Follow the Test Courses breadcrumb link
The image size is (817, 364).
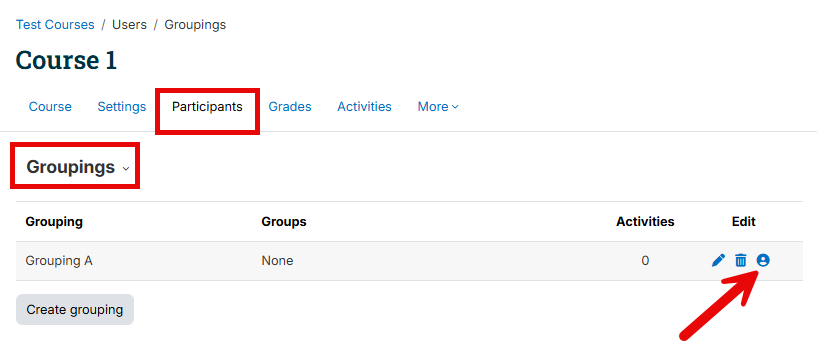click(55, 24)
